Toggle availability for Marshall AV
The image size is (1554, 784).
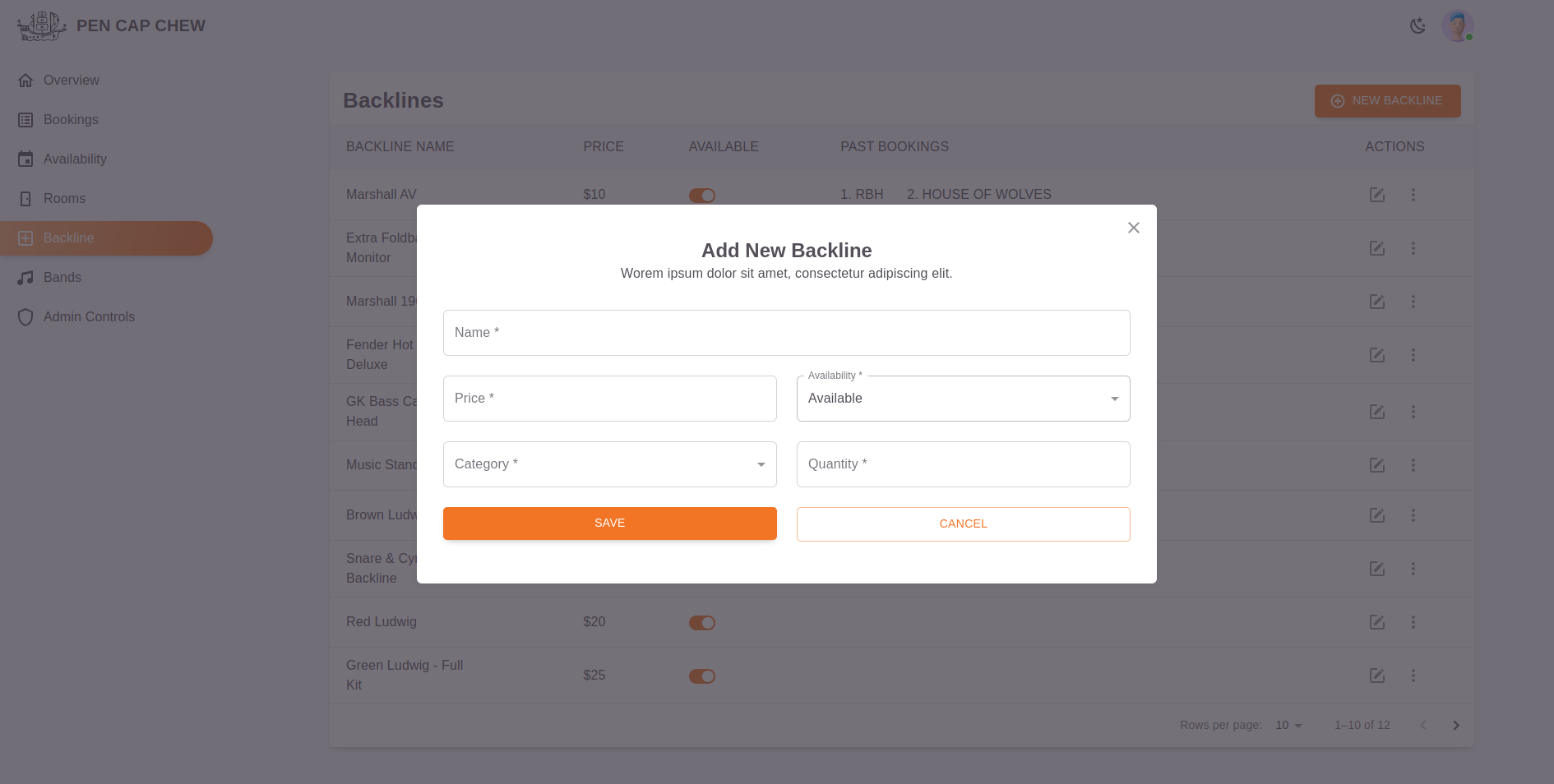point(701,196)
